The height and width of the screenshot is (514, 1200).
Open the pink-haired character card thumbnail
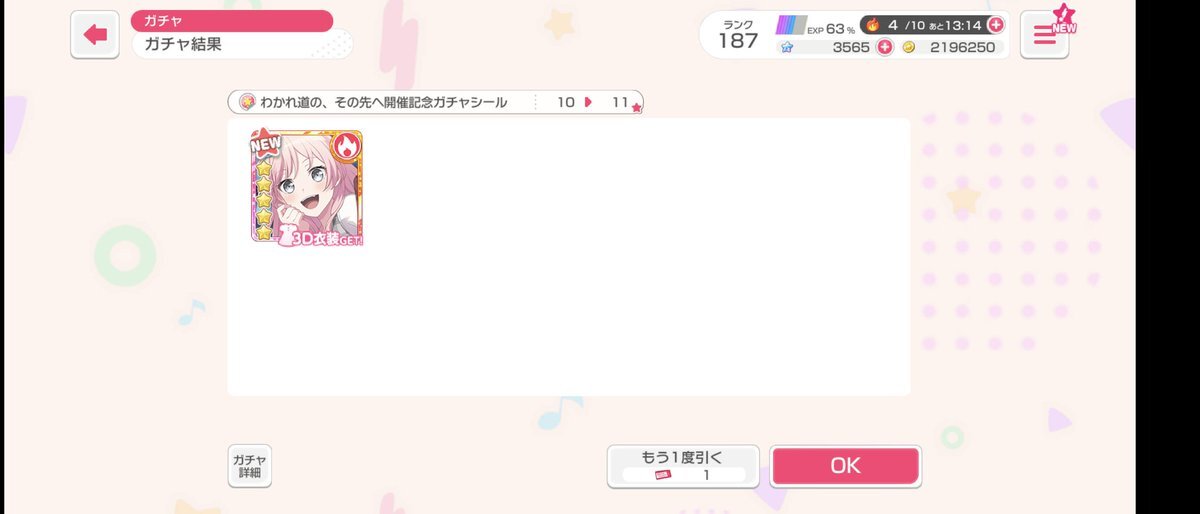307,188
